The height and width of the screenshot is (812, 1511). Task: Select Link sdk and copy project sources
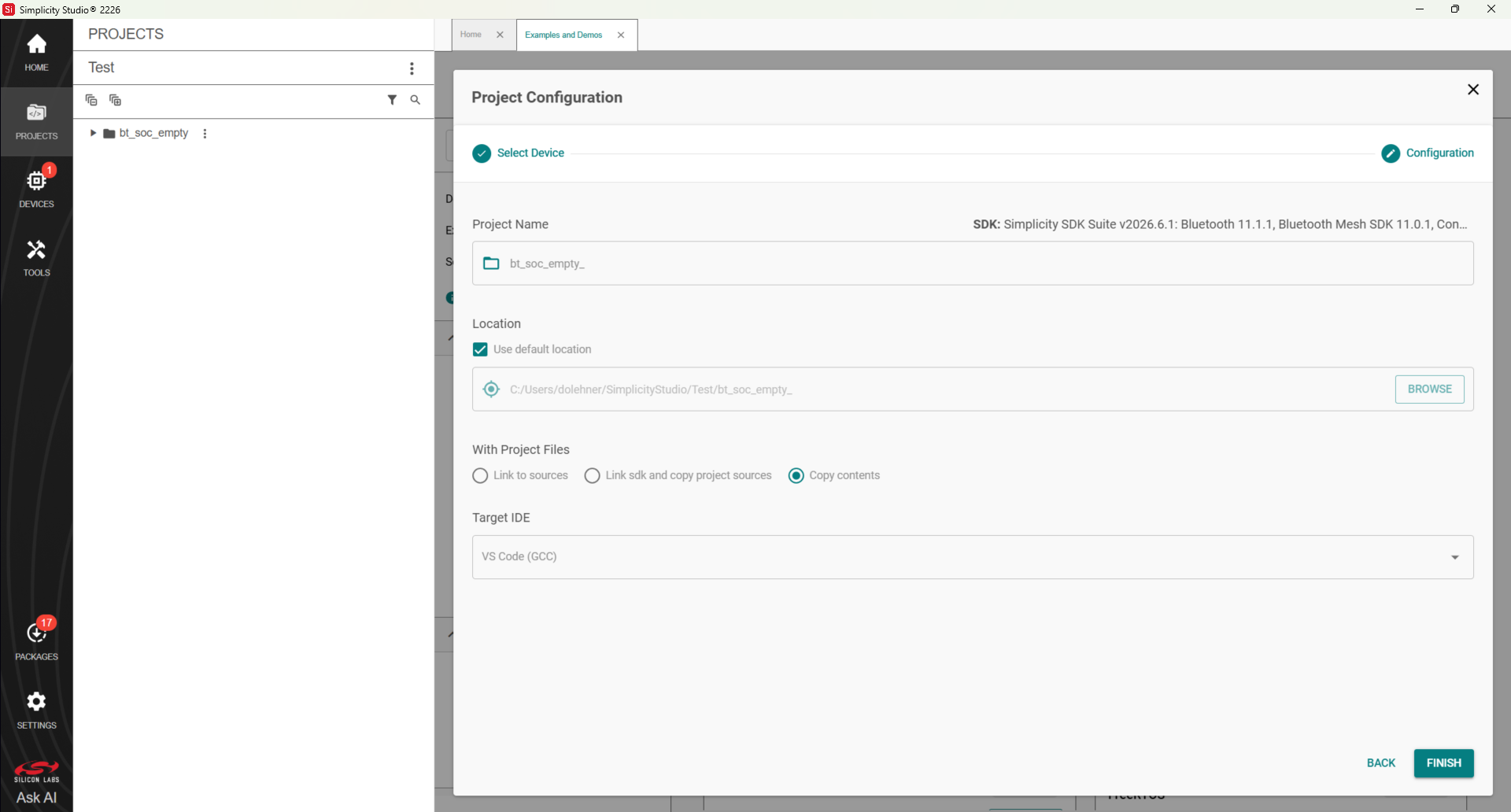[x=592, y=475]
